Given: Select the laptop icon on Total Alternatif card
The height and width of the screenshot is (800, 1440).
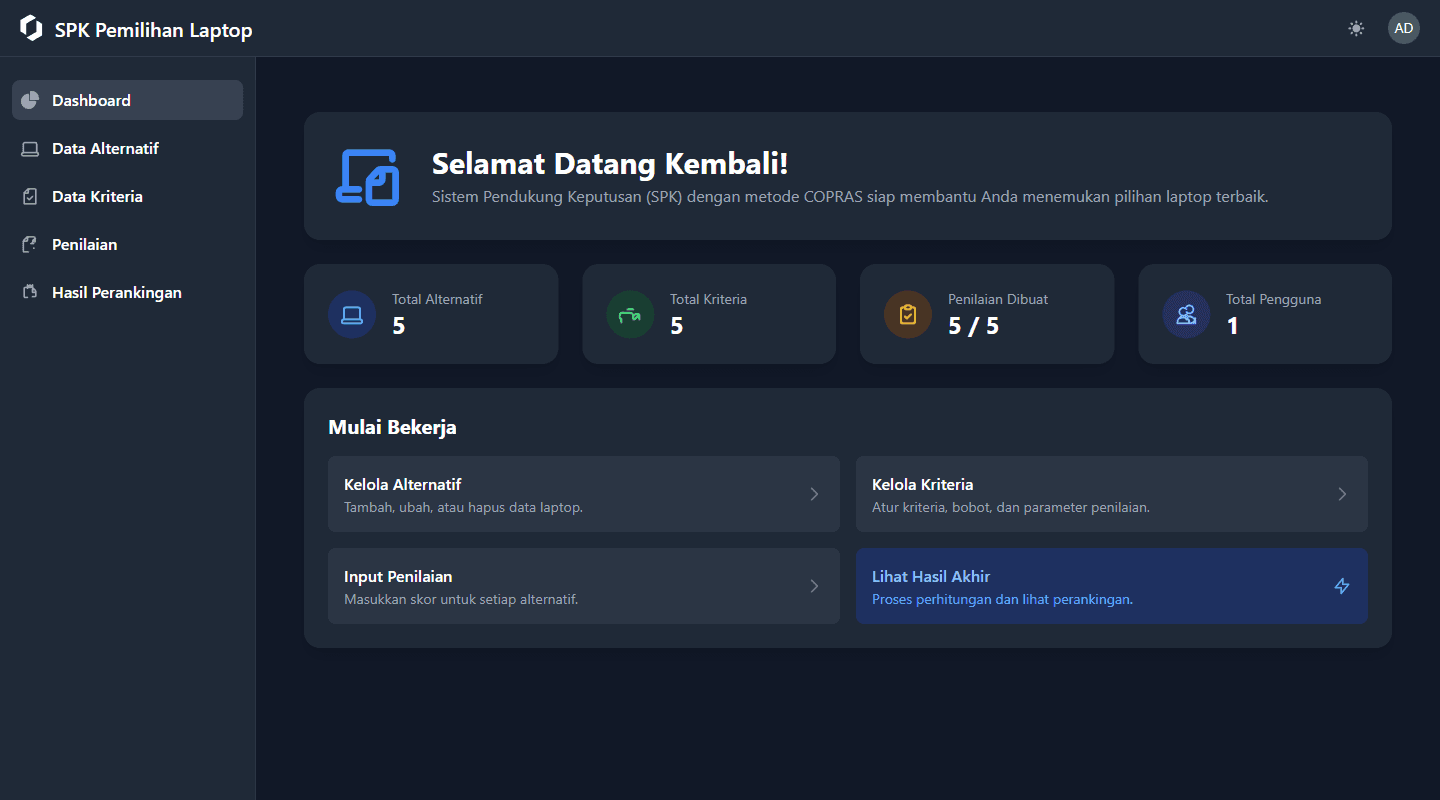Looking at the screenshot, I should click(x=352, y=314).
